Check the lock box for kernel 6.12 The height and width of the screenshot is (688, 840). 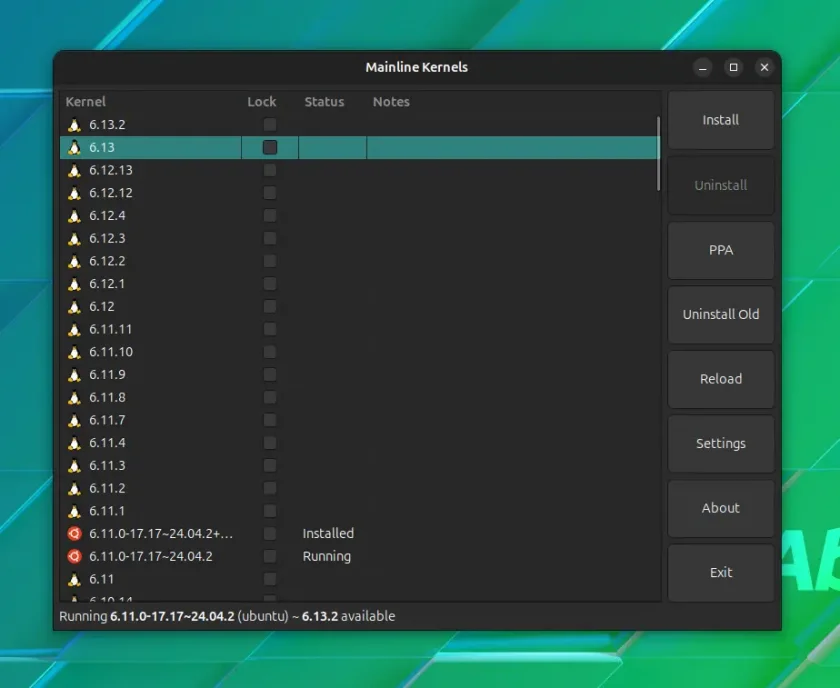270,306
